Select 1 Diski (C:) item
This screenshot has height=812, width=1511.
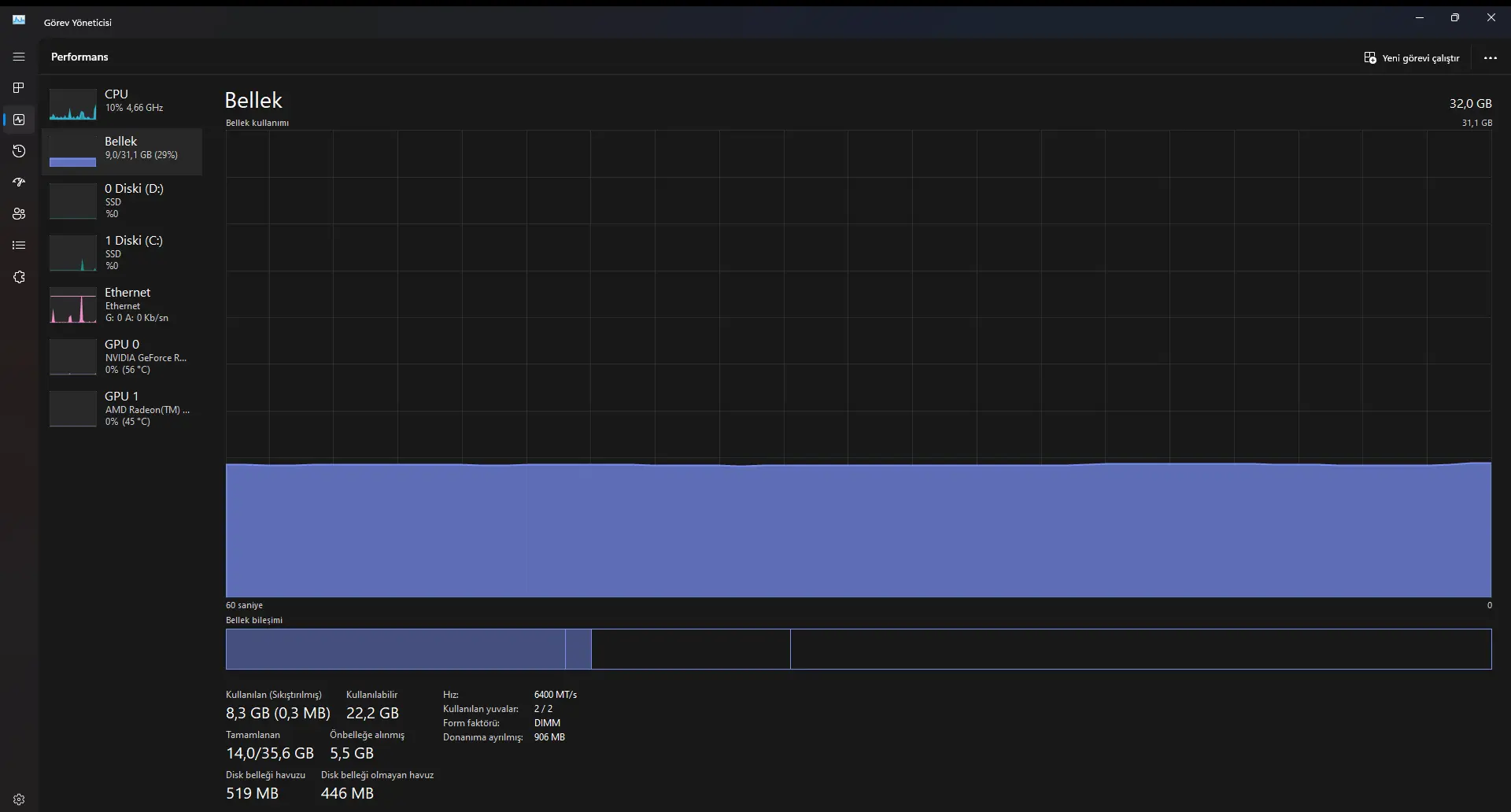(x=122, y=253)
